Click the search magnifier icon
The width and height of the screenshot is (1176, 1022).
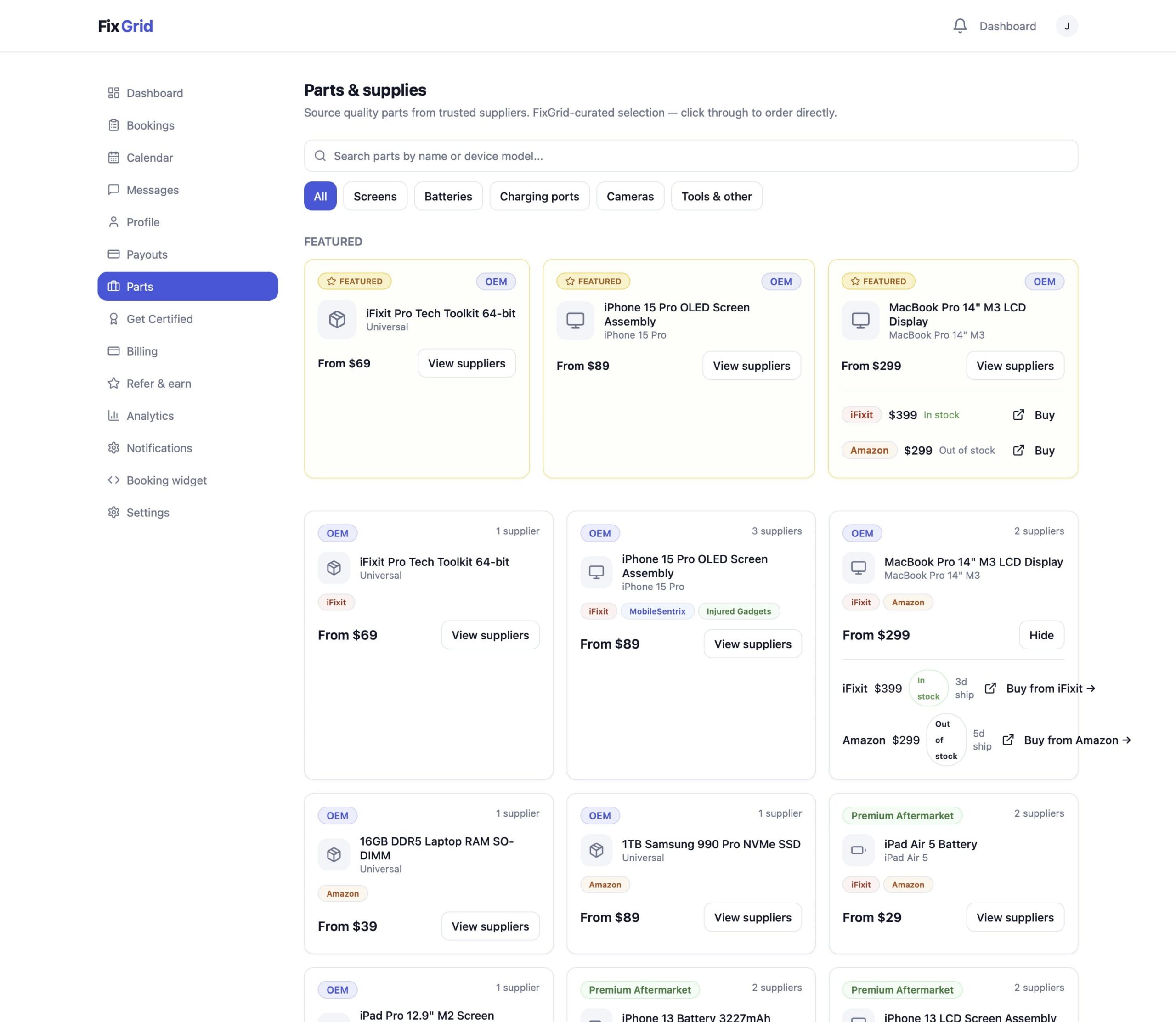click(x=320, y=156)
